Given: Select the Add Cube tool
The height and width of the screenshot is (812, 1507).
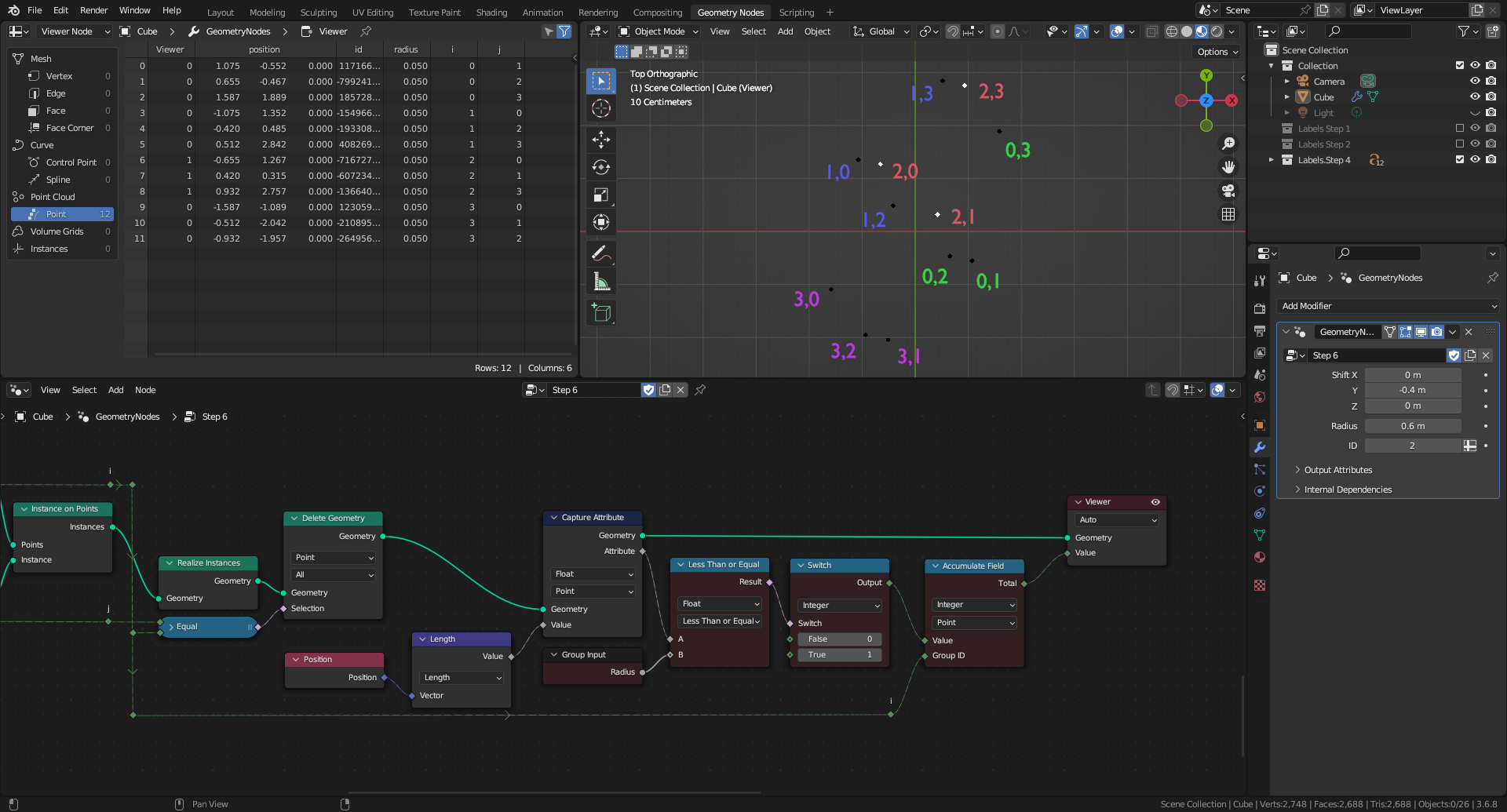Looking at the screenshot, I should click(601, 312).
